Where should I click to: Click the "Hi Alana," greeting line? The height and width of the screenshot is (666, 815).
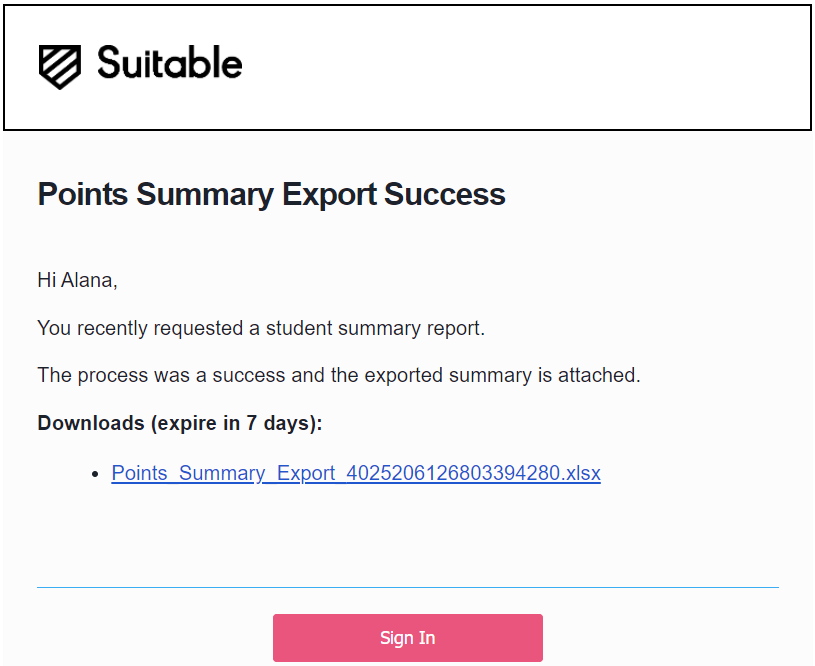point(77,280)
